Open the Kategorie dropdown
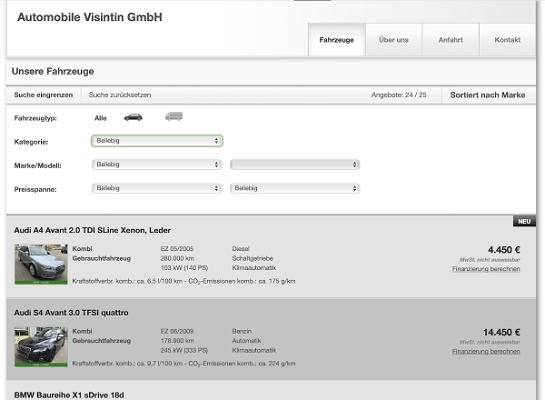This screenshot has height=400, width=545. [157, 141]
